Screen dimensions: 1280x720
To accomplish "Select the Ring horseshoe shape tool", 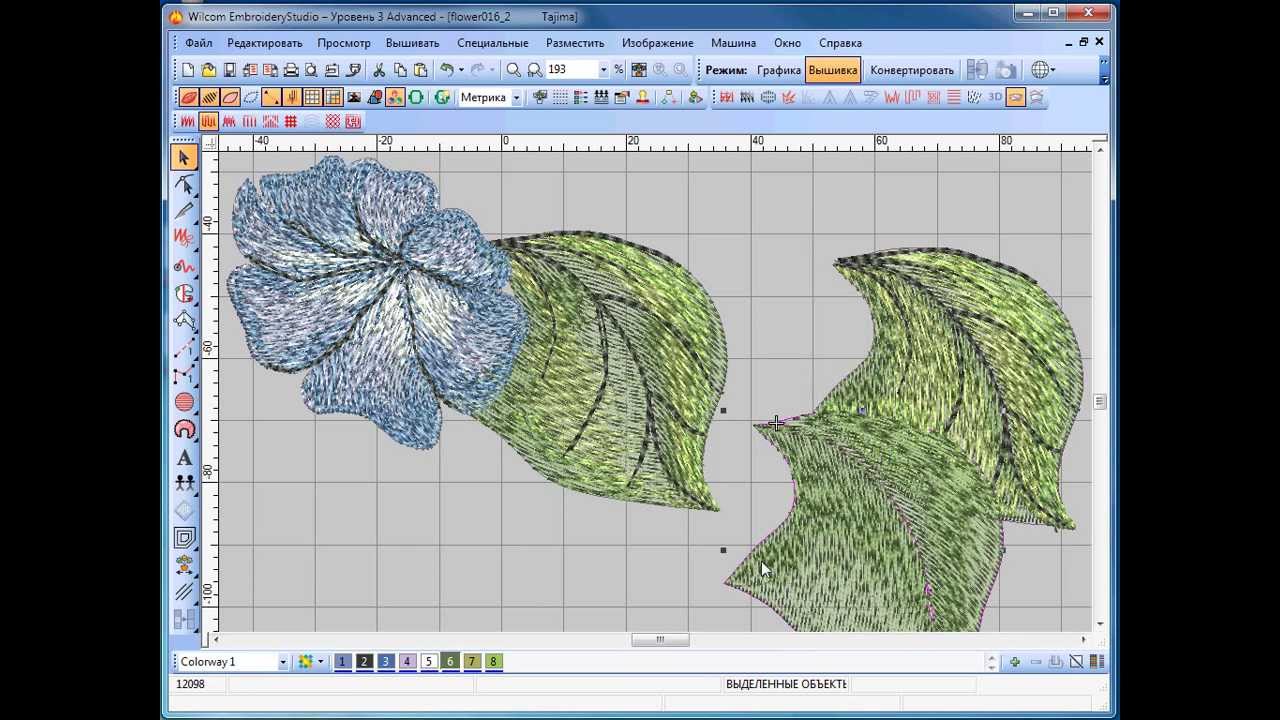I will point(184,429).
